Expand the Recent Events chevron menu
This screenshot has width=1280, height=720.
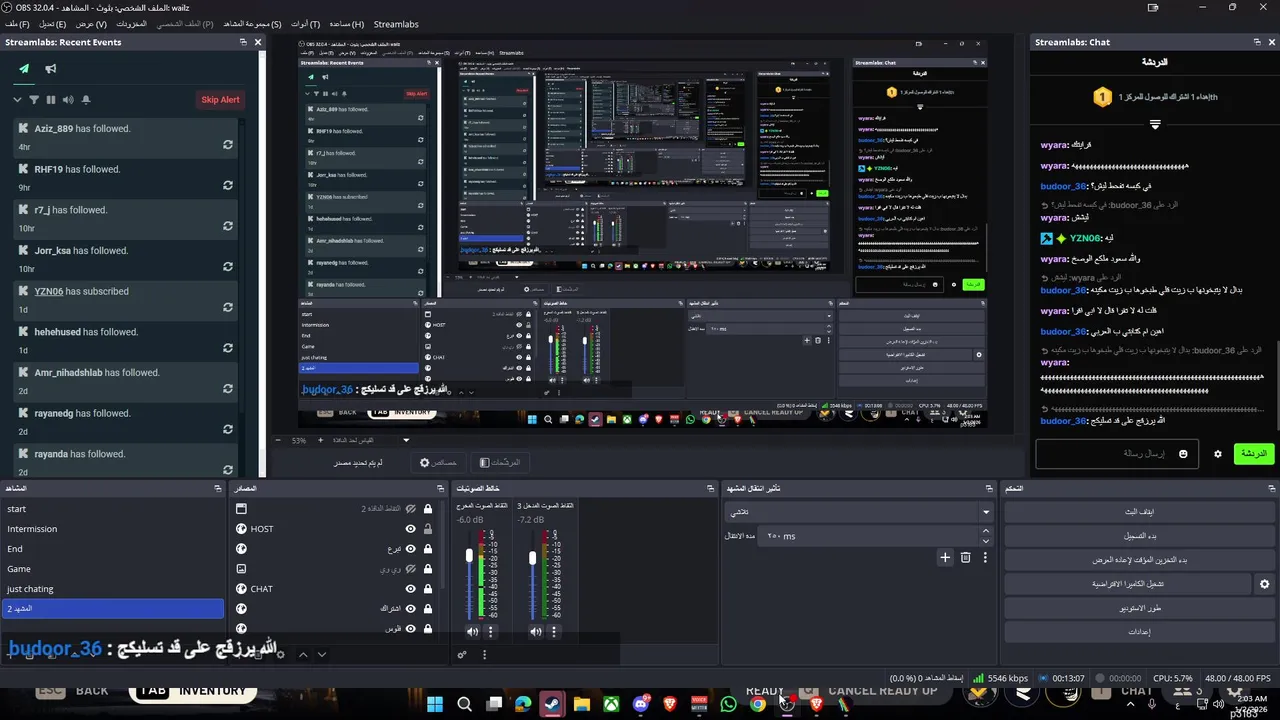point(17,100)
